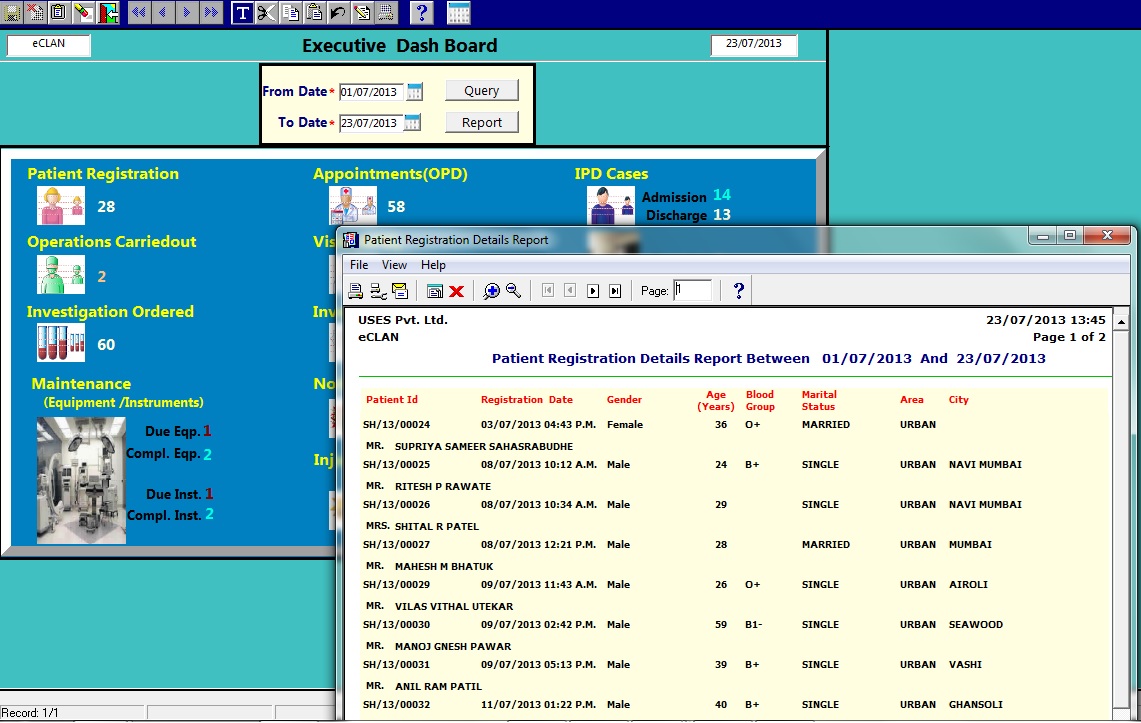Open report viewer help question mark
Screen dimensions: 1141x723
pos(739,291)
